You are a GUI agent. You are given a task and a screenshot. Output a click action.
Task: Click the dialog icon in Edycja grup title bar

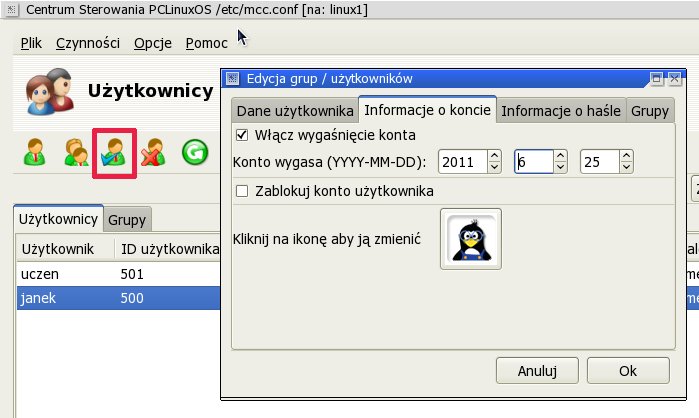point(232,78)
